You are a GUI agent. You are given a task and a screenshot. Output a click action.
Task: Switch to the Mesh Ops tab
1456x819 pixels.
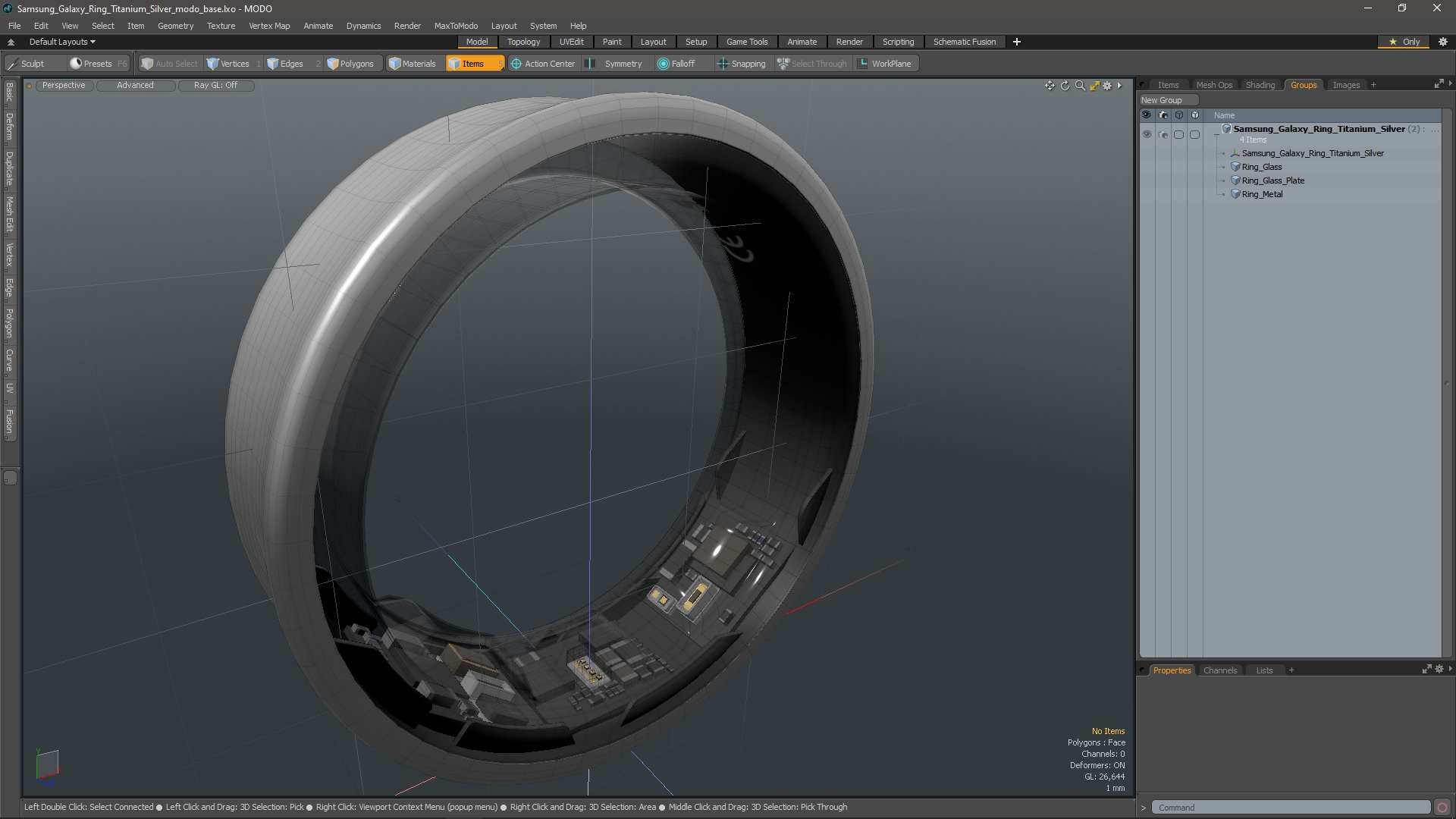pos(1214,85)
